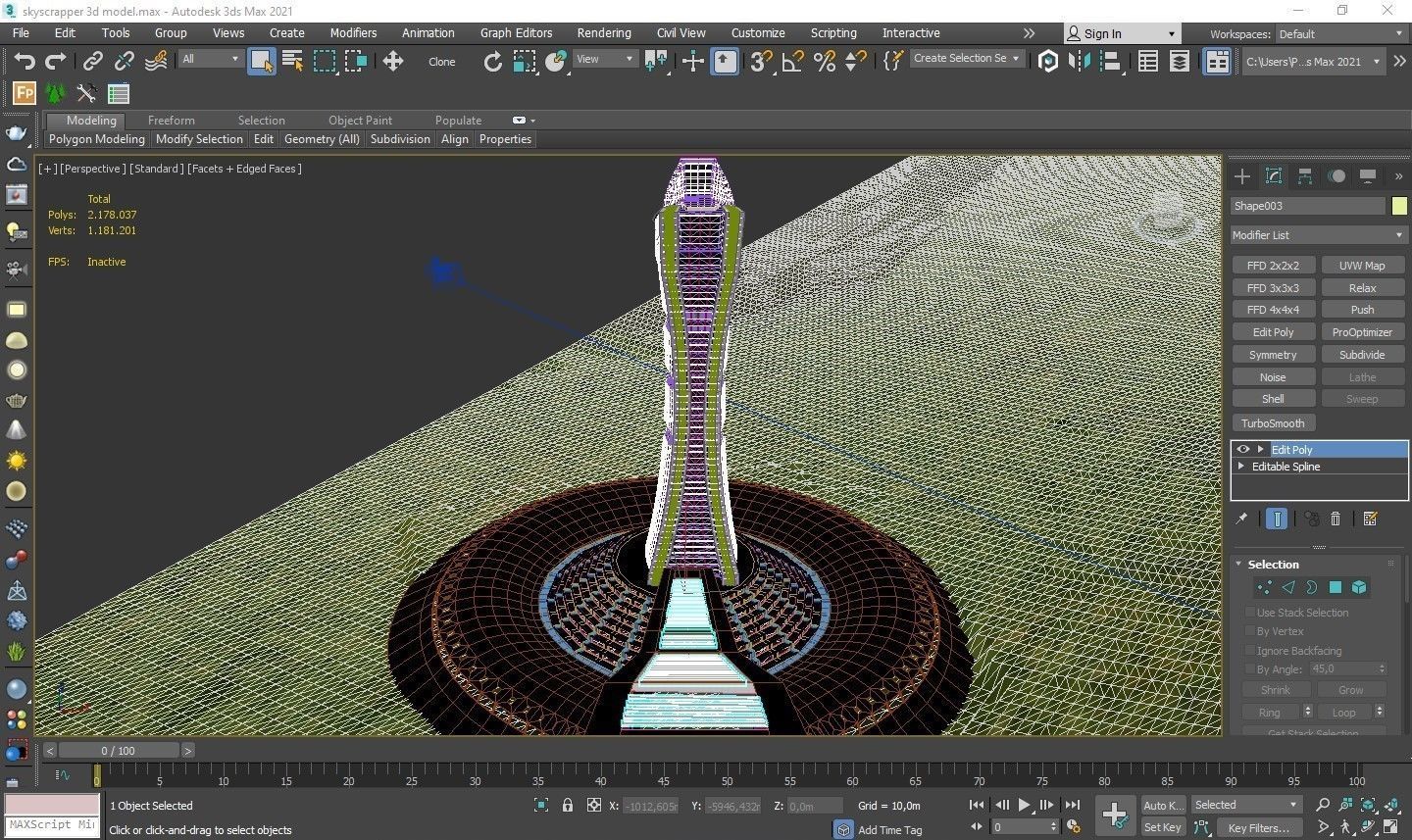The image size is (1412, 840).
Task: Switch to the Object Paint ribbon tab
Action: point(360,121)
